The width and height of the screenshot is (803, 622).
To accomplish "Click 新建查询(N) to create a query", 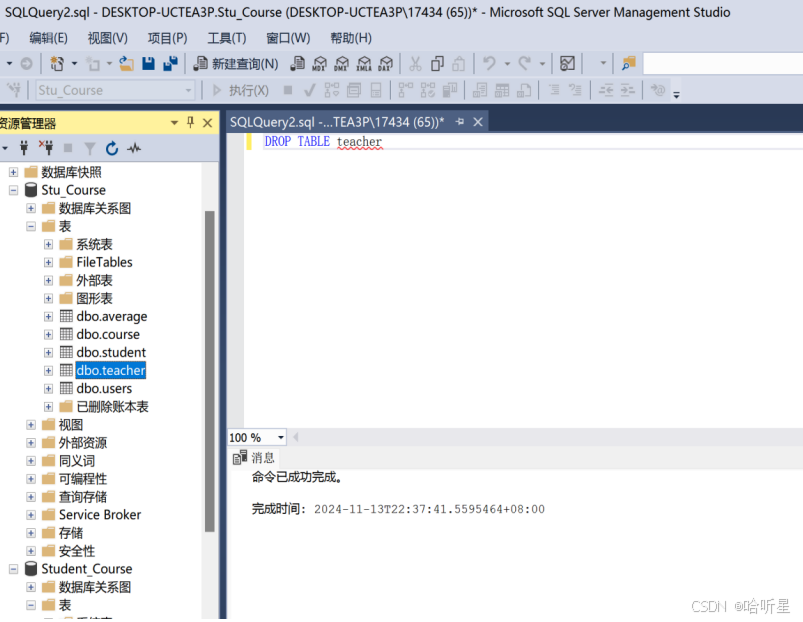I will tap(236, 64).
